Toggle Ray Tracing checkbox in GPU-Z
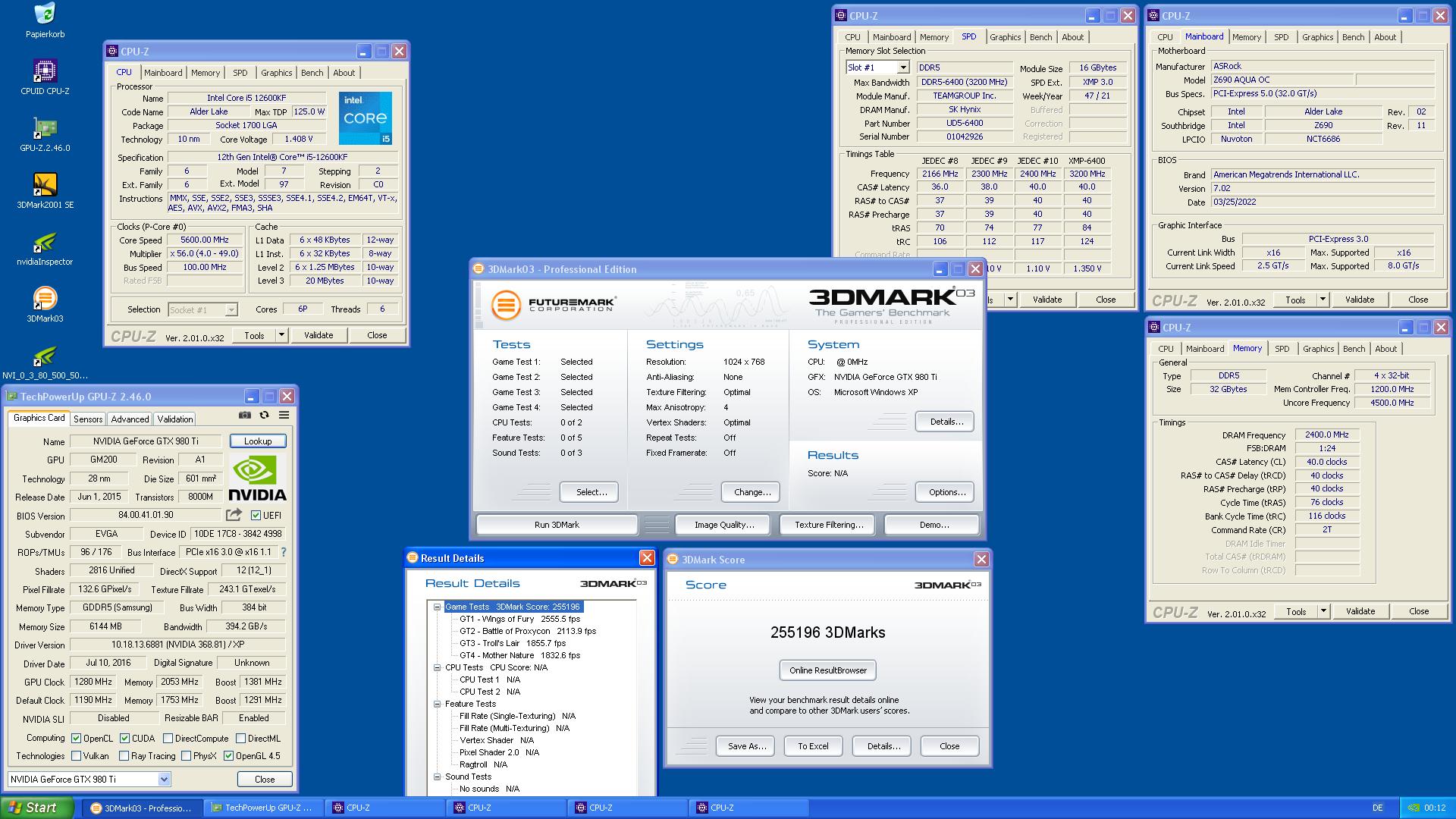Viewport: 1456px width, 819px height. pyautogui.click(x=124, y=756)
